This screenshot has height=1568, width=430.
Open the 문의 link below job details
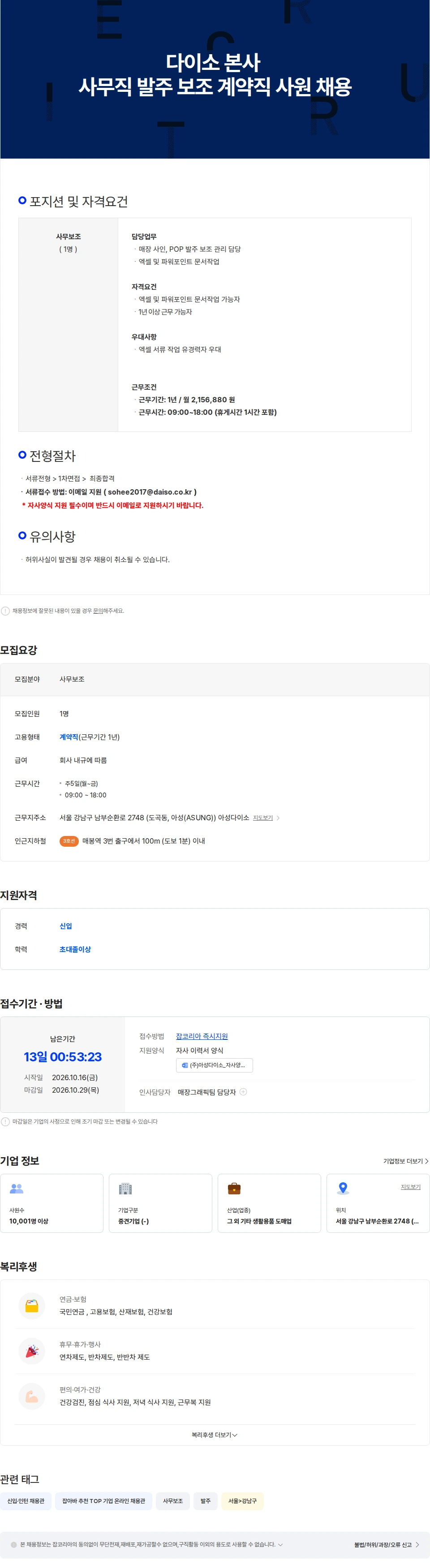pyautogui.click(x=97, y=611)
